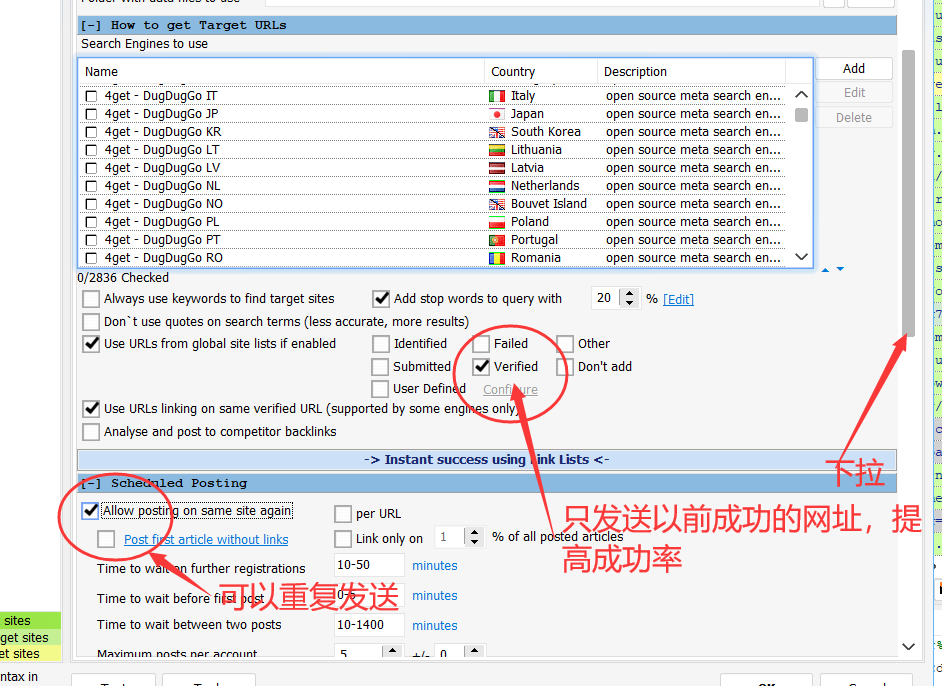Click the Latvia flag icon

point(497,167)
